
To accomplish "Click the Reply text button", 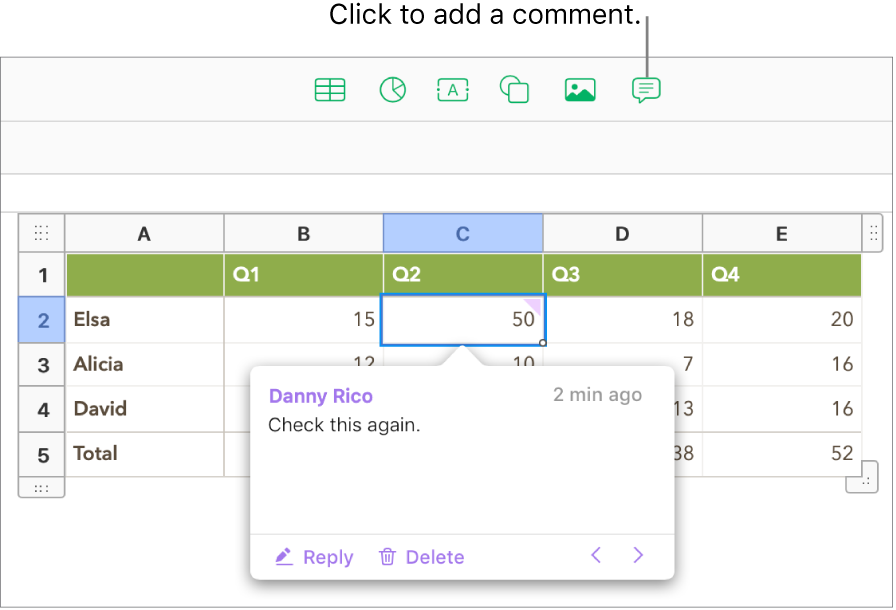I will (328, 557).
